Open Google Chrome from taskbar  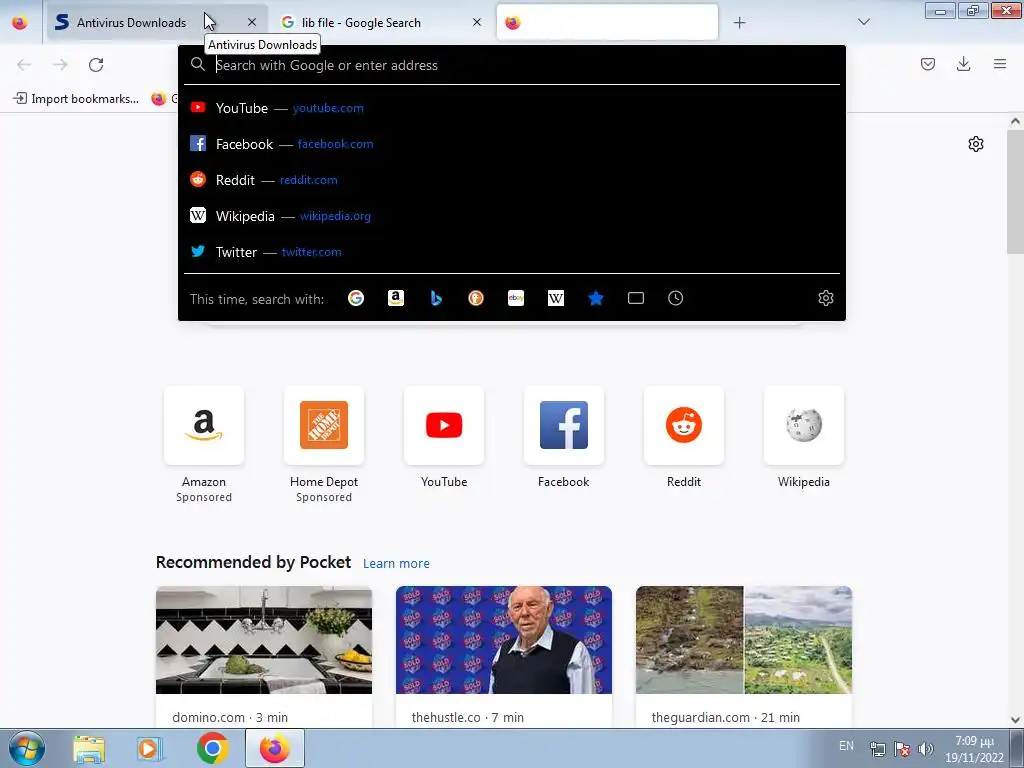212,748
